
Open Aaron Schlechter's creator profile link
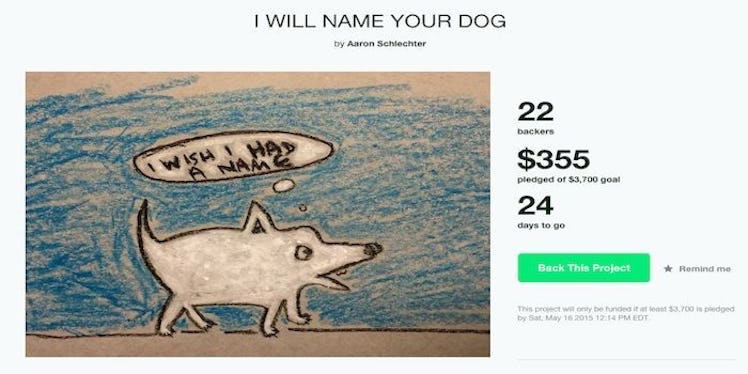pos(386,43)
